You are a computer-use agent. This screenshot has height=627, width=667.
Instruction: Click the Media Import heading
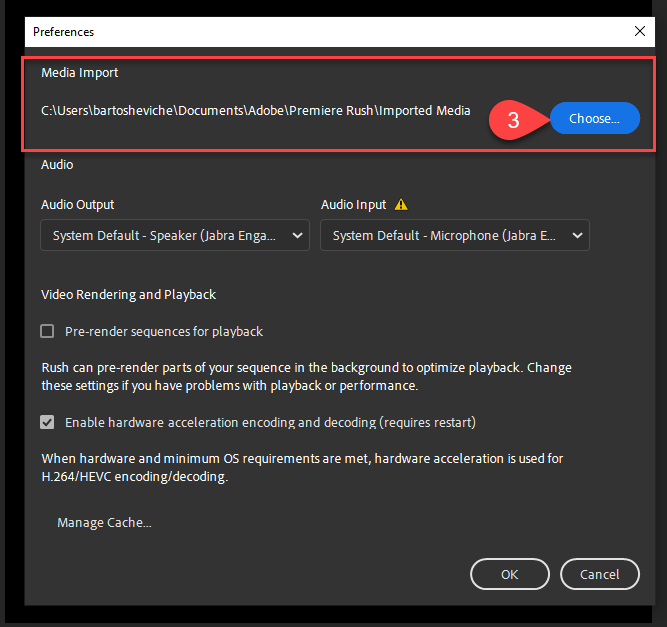[80, 73]
